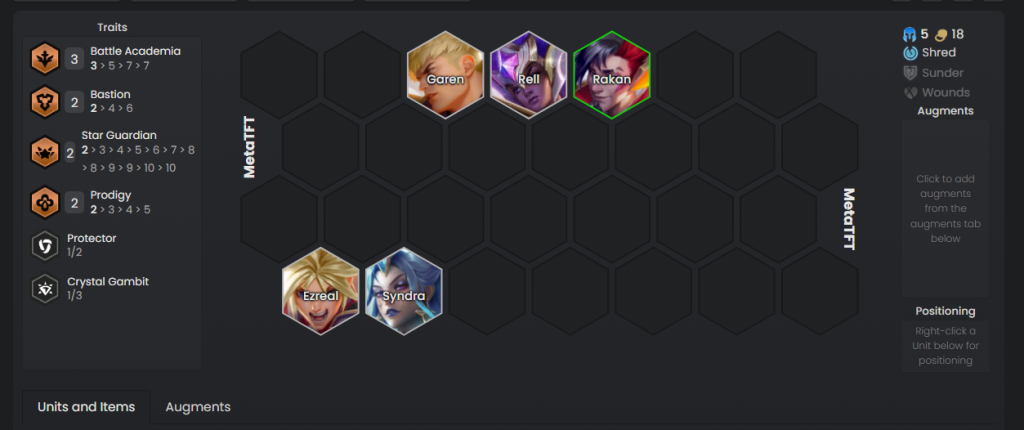The width and height of the screenshot is (1024, 430).
Task: Select the Garen unit on the board
Action: [445, 74]
